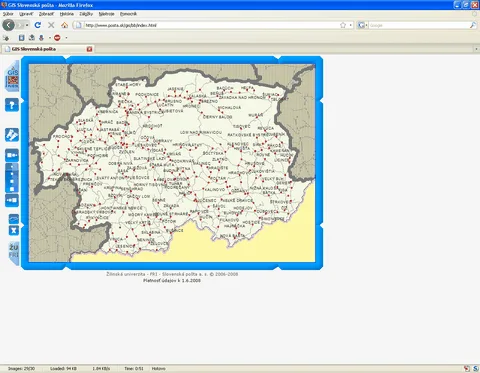Screen dimensions: 480x373
Task: Click the throbber icon at menu bar end
Action: click(x=474, y=14)
